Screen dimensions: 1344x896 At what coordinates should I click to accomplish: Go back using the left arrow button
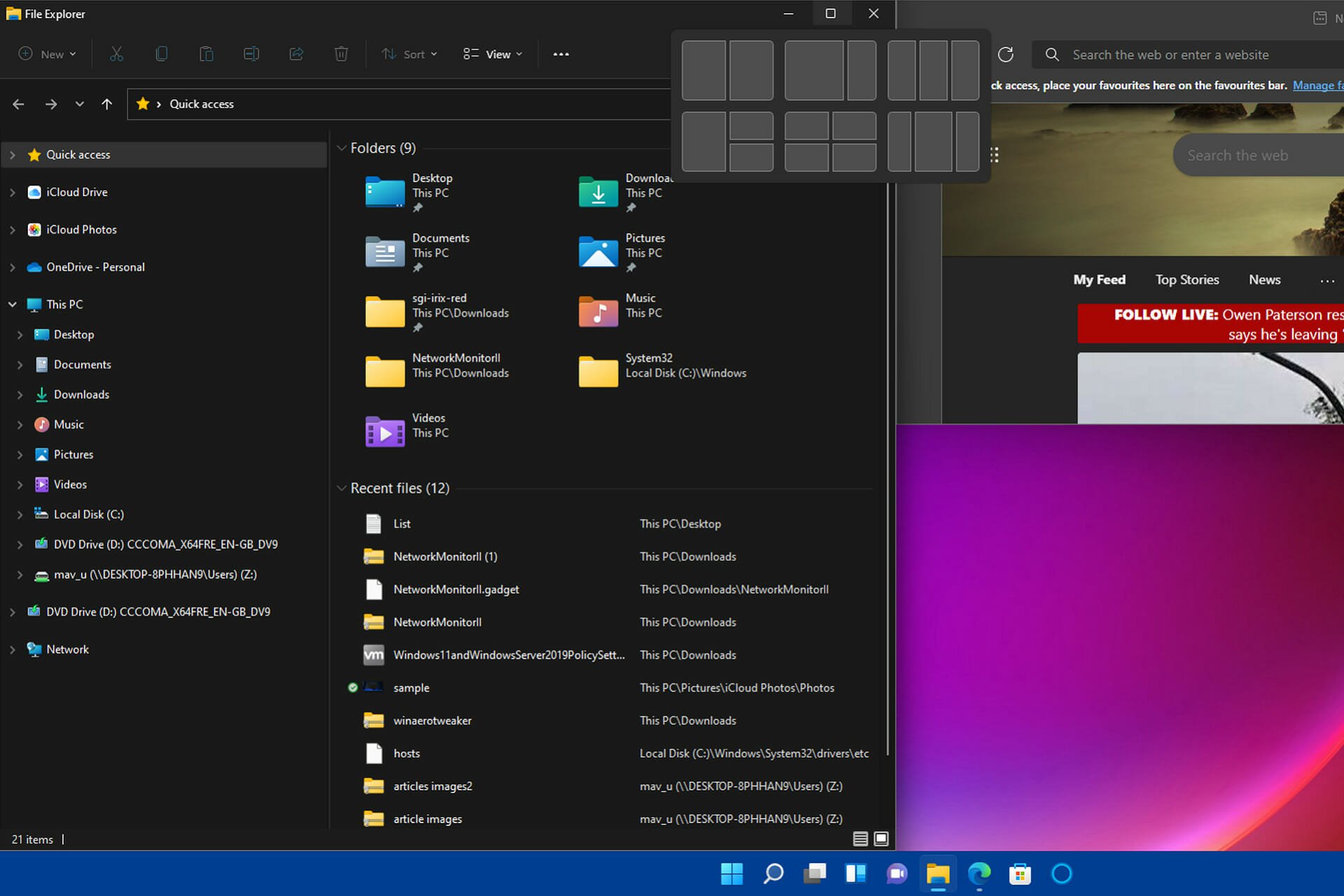click(19, 104)
